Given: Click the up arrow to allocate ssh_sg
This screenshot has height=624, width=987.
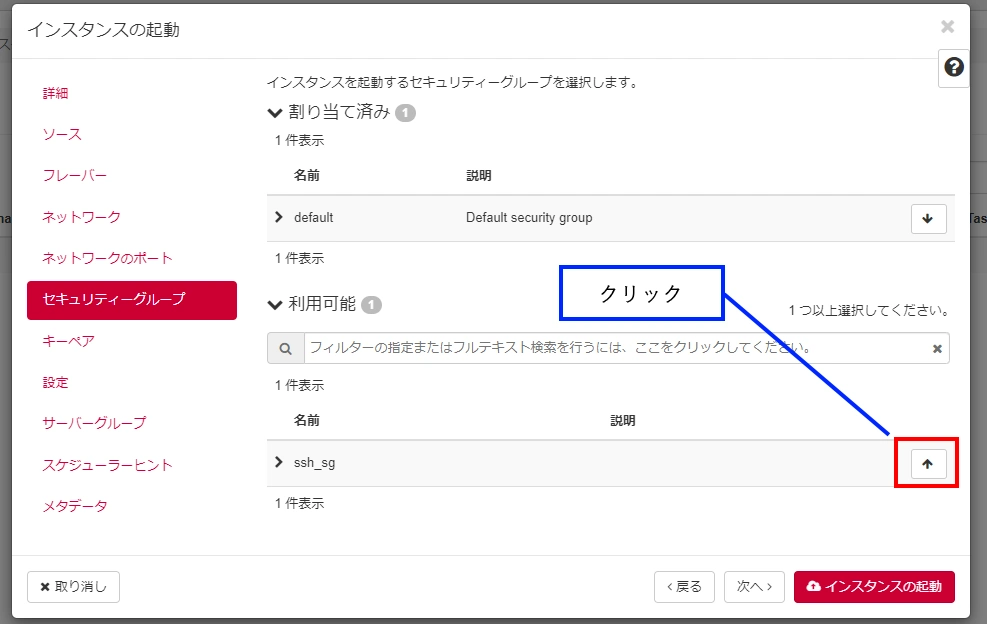Looking at the screenshot, I should (927, 464).
